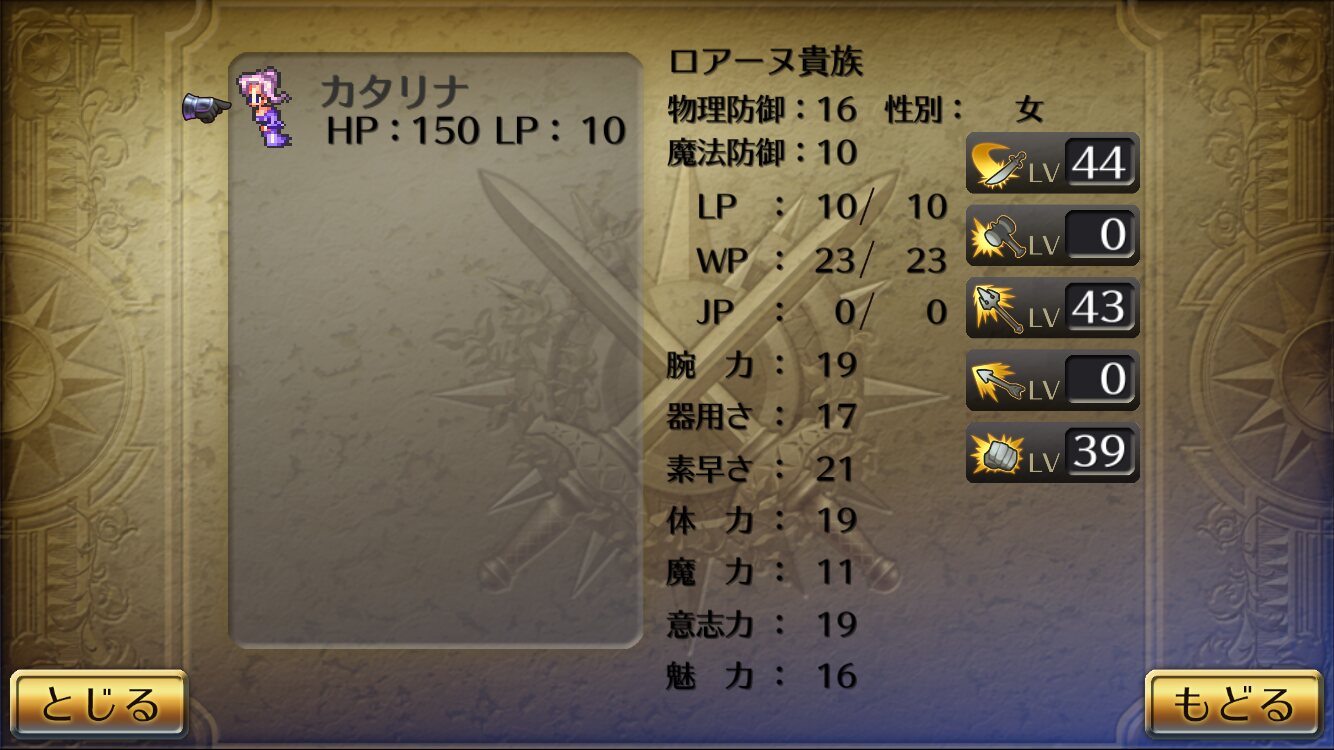The height and width of the screenshot is (750, 1334).
Task: Select the martial arts fist icon
Action: [x=998, y=453]
